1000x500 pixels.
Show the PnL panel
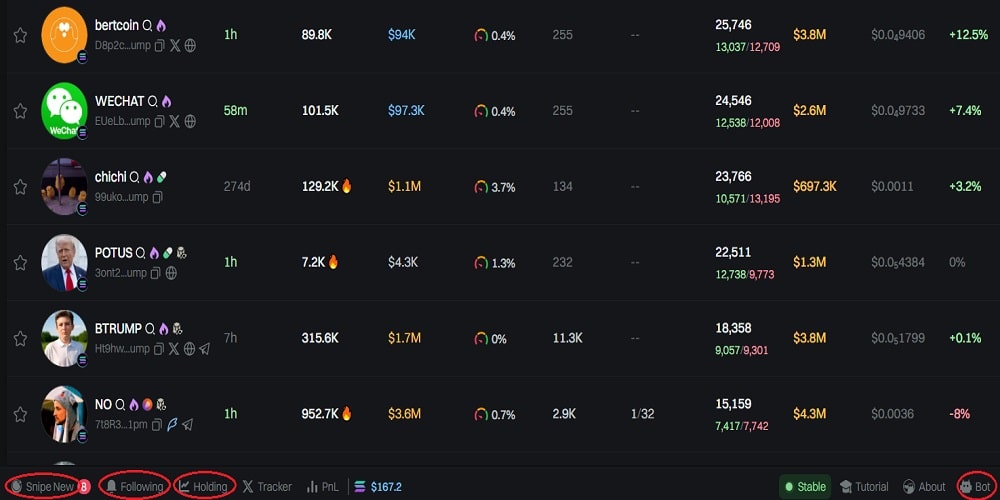tap(325, 487)
